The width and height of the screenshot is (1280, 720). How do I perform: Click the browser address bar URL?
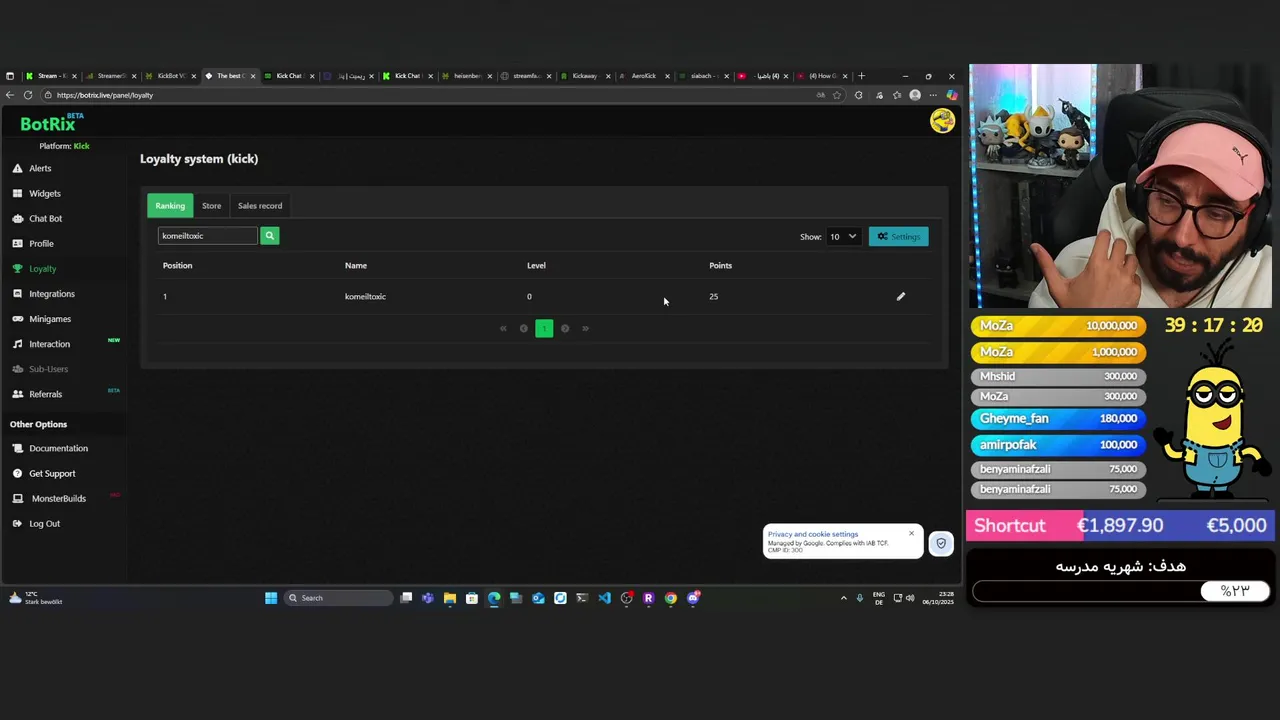click(105, 95)
